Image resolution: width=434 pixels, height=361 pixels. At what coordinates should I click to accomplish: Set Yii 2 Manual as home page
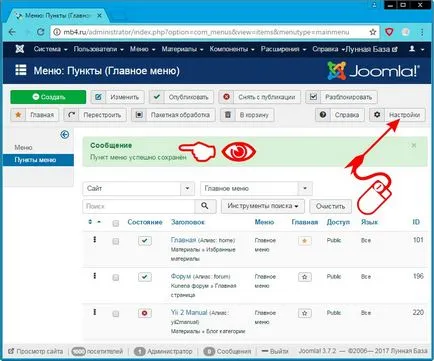tap(305, 313)
